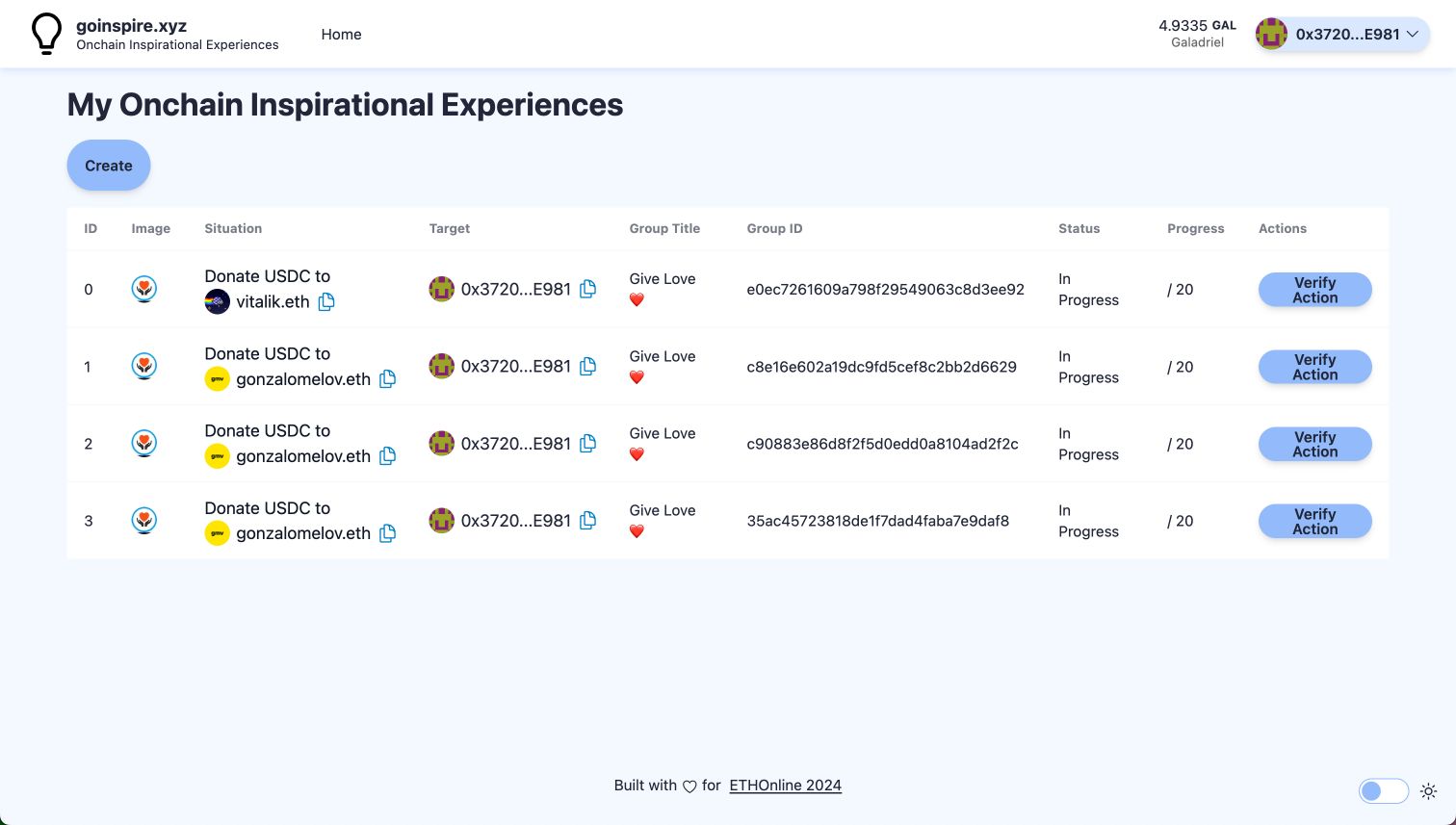Click the Situation column header
The image size is (1456, 825).
coord(233,228)
